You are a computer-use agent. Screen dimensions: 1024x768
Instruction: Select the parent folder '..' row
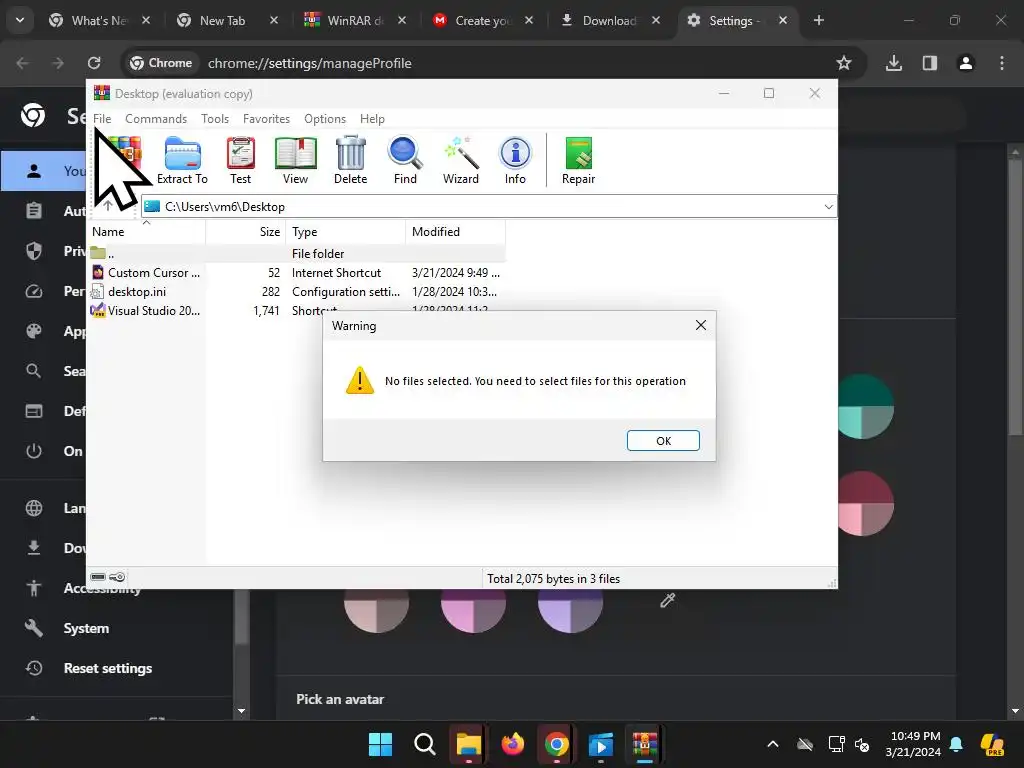pyautogui.click(x=296, y=253)
